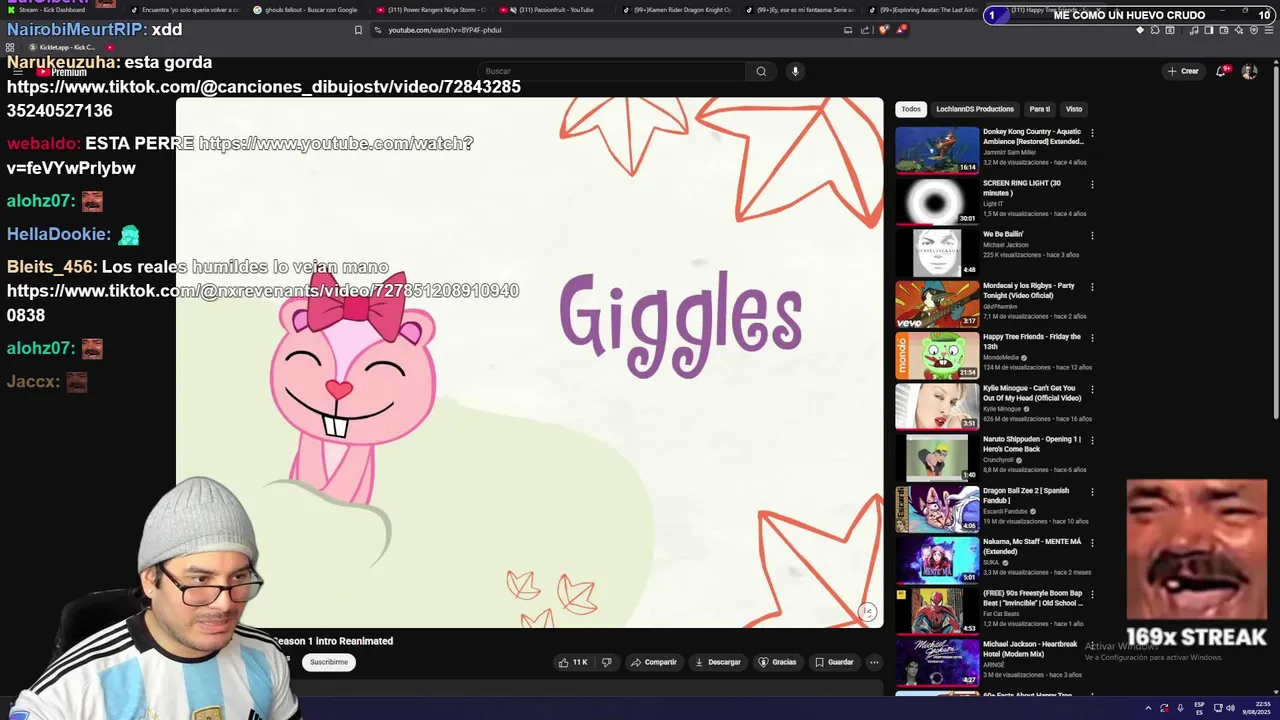The height and width of the screenshot is (720, 1280).
Task: Select the LochlannDS Productions filter chip
Action: point(975,109)
